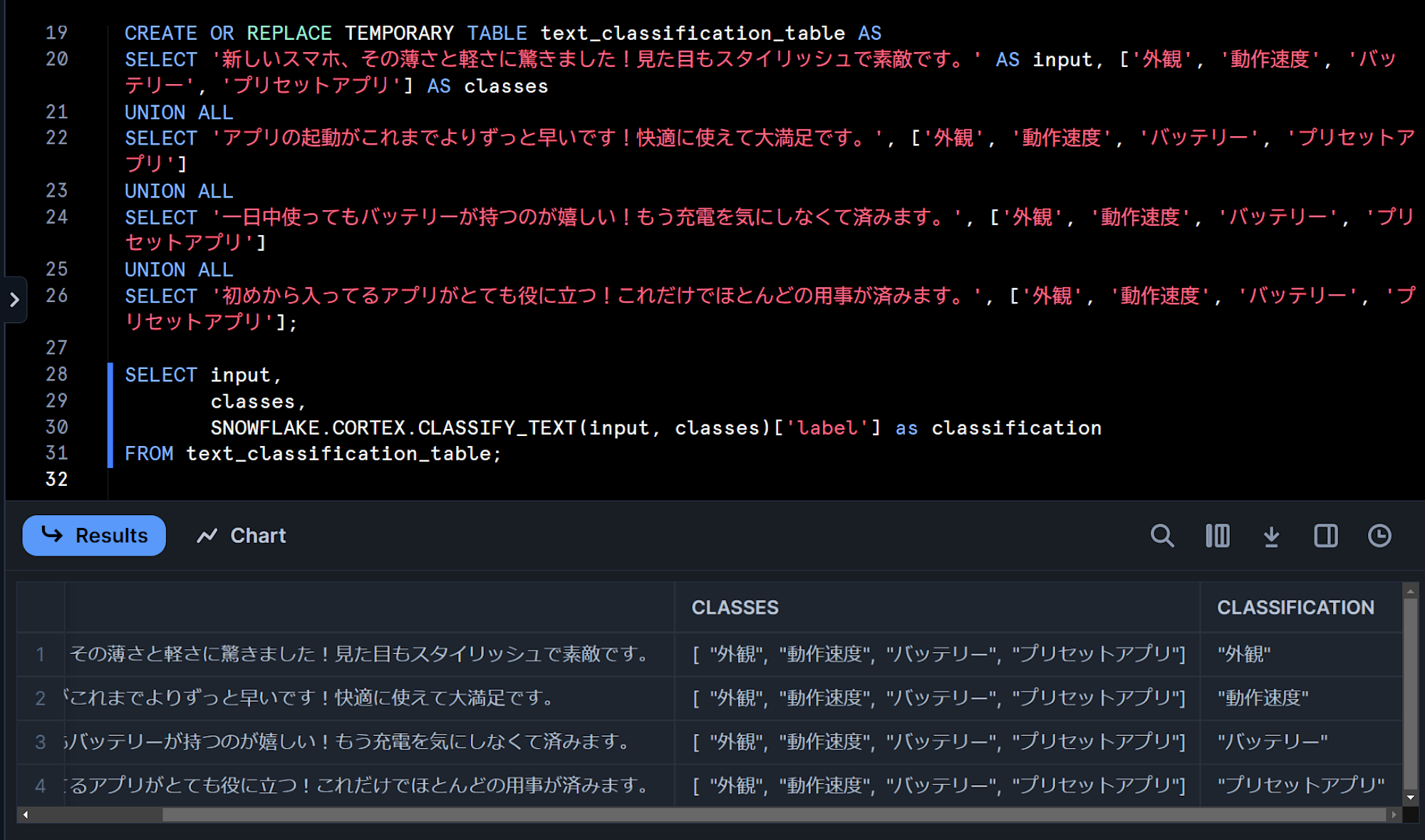This screenshot has width=1425, height=840.
Task: Click line number 22 in gutter
Action: point(56,138)
